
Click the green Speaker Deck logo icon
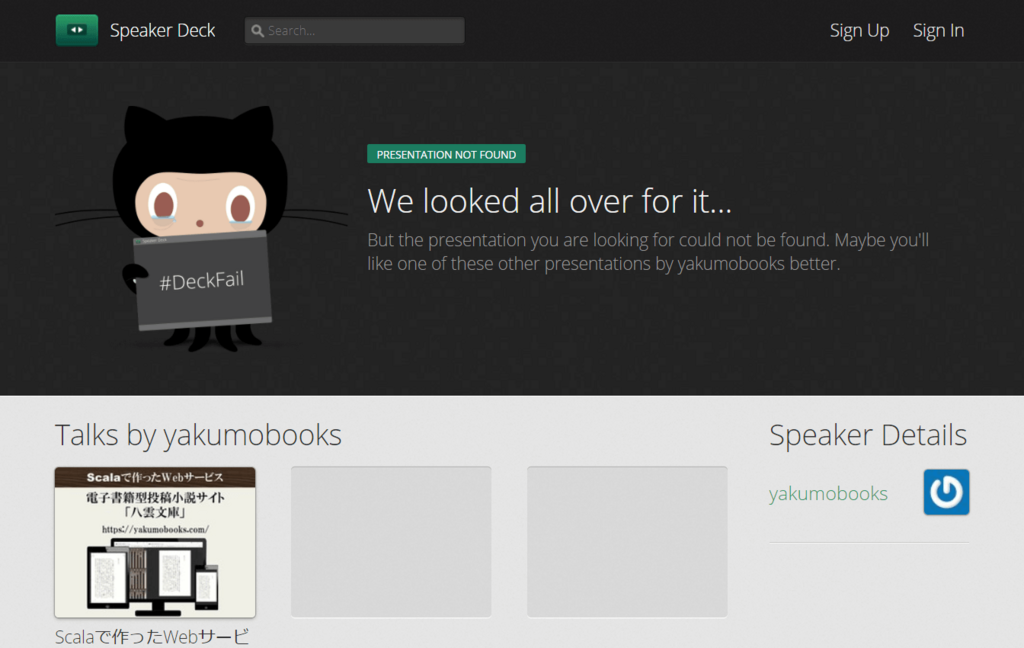point(76,30)
